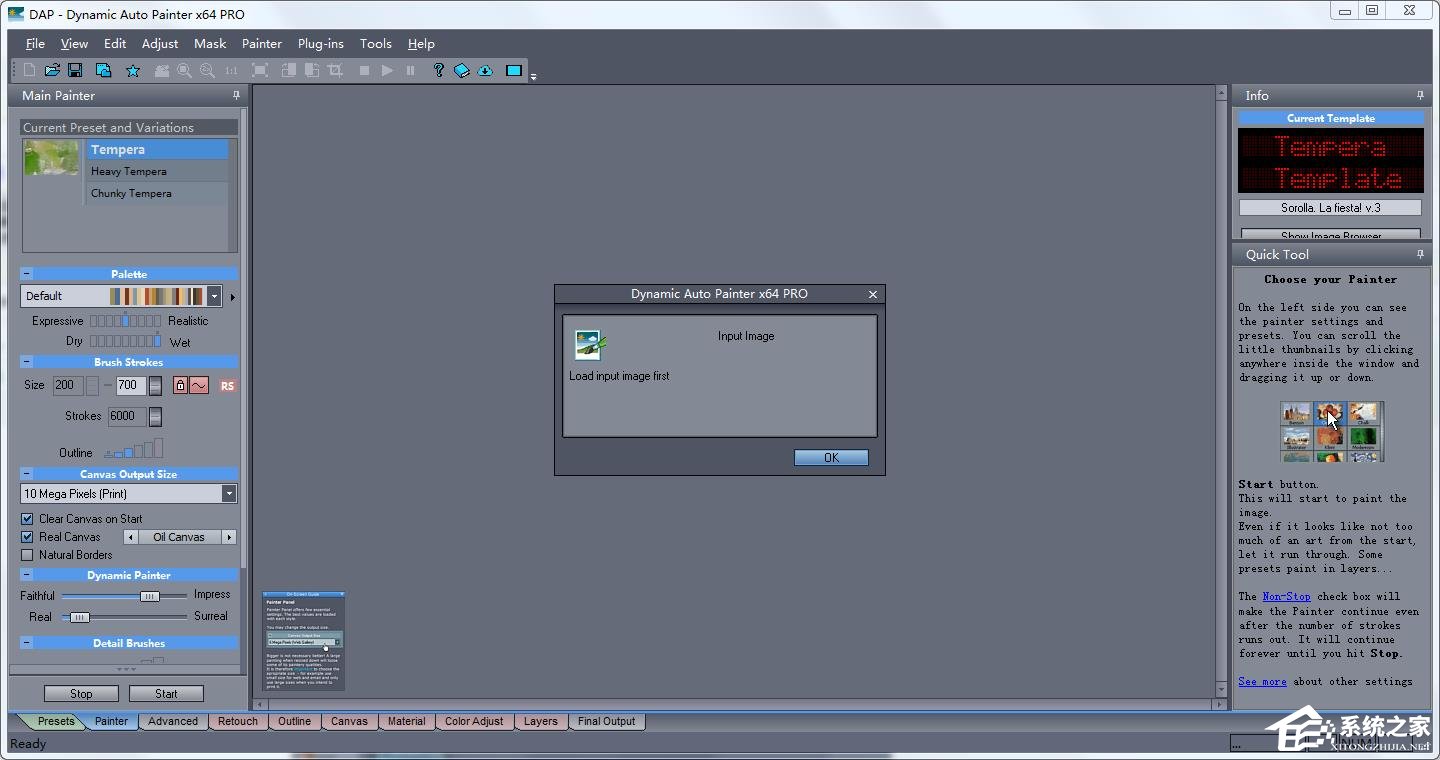Screen dimensions: 1440x760
Task: Set zoom to 1:1 icon
Action: tap(231, 70)
